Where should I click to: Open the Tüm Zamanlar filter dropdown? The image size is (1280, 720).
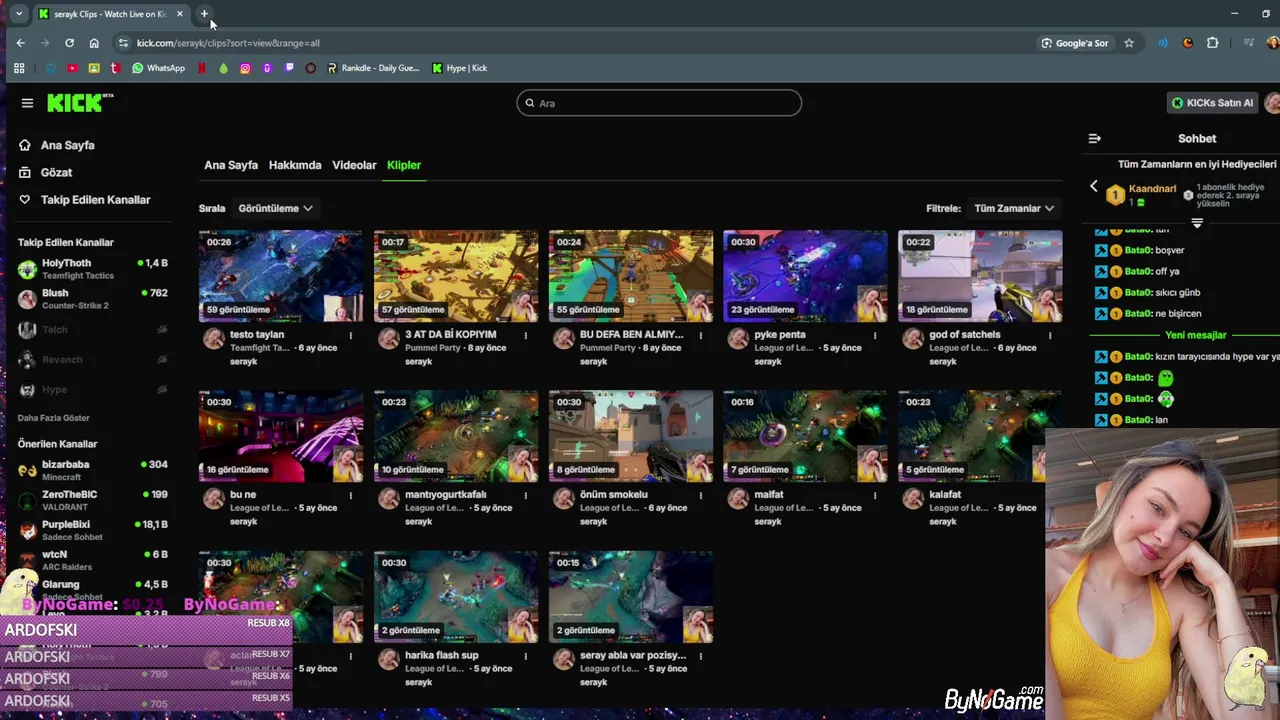(x=1014, y=208)
